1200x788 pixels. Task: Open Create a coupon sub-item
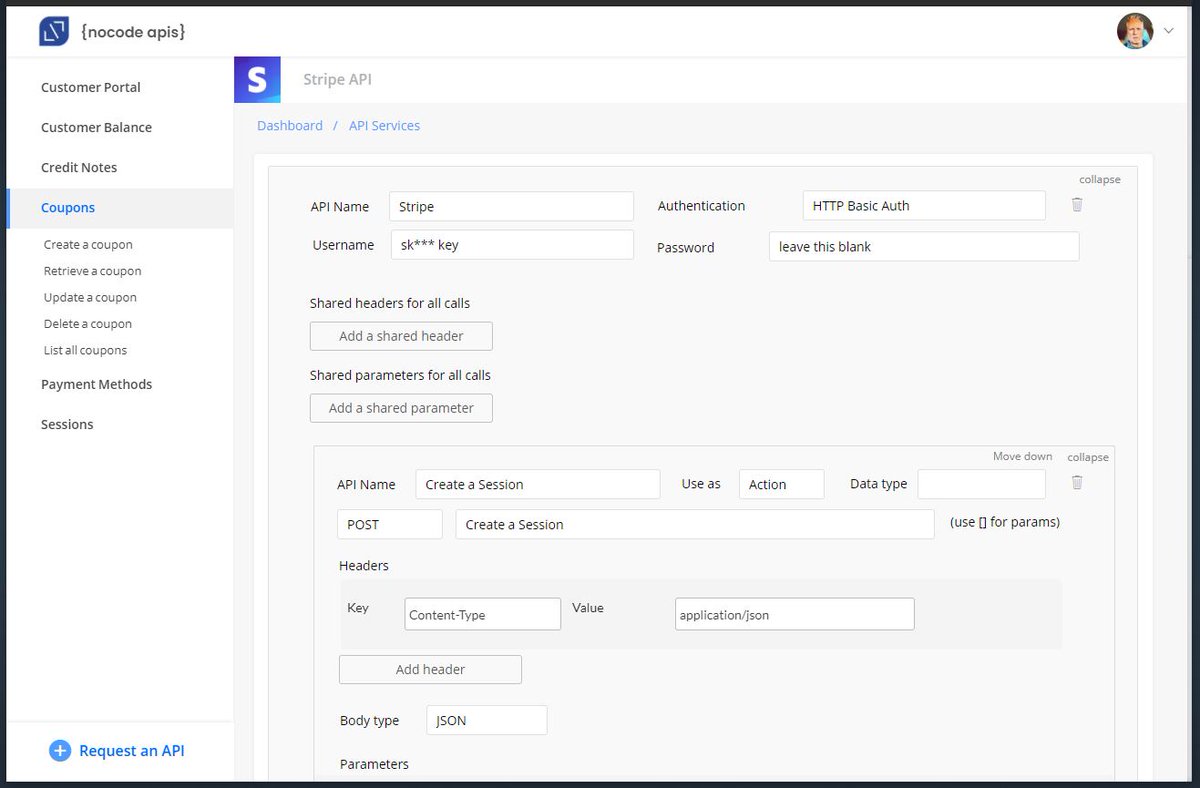tap(88, 244)
